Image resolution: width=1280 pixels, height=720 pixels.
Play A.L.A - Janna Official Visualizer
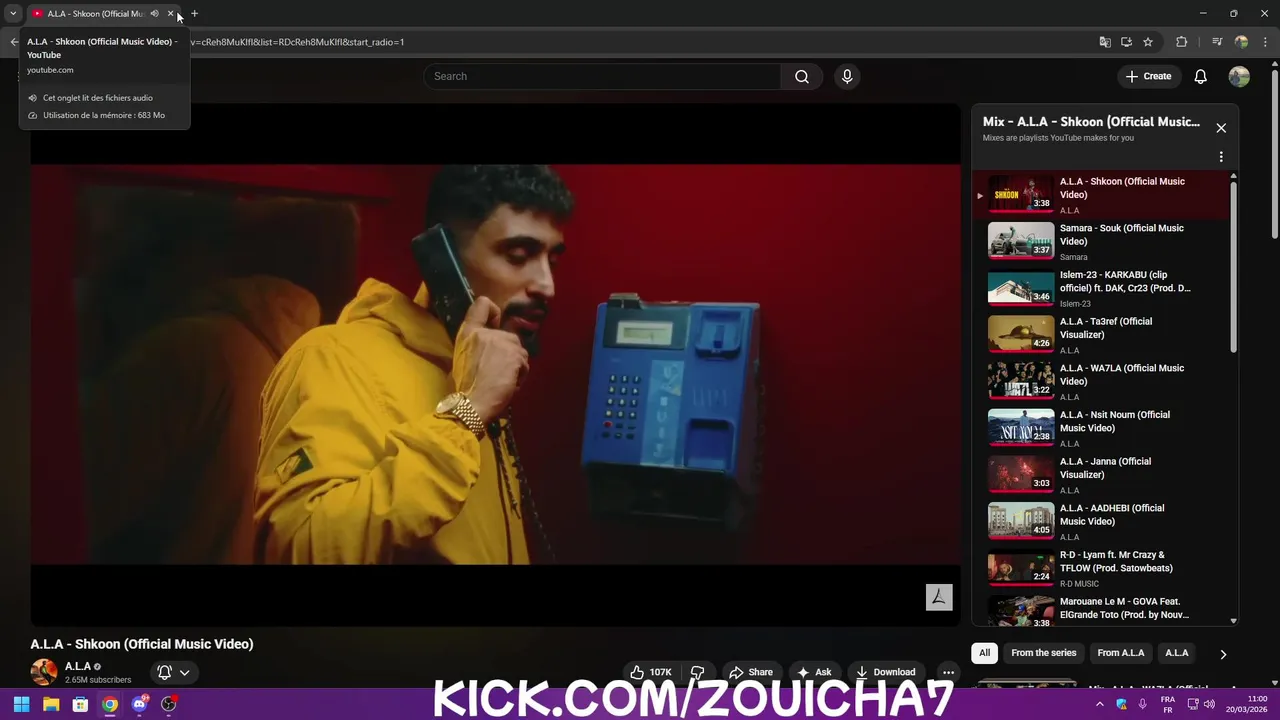[1100, 475]
